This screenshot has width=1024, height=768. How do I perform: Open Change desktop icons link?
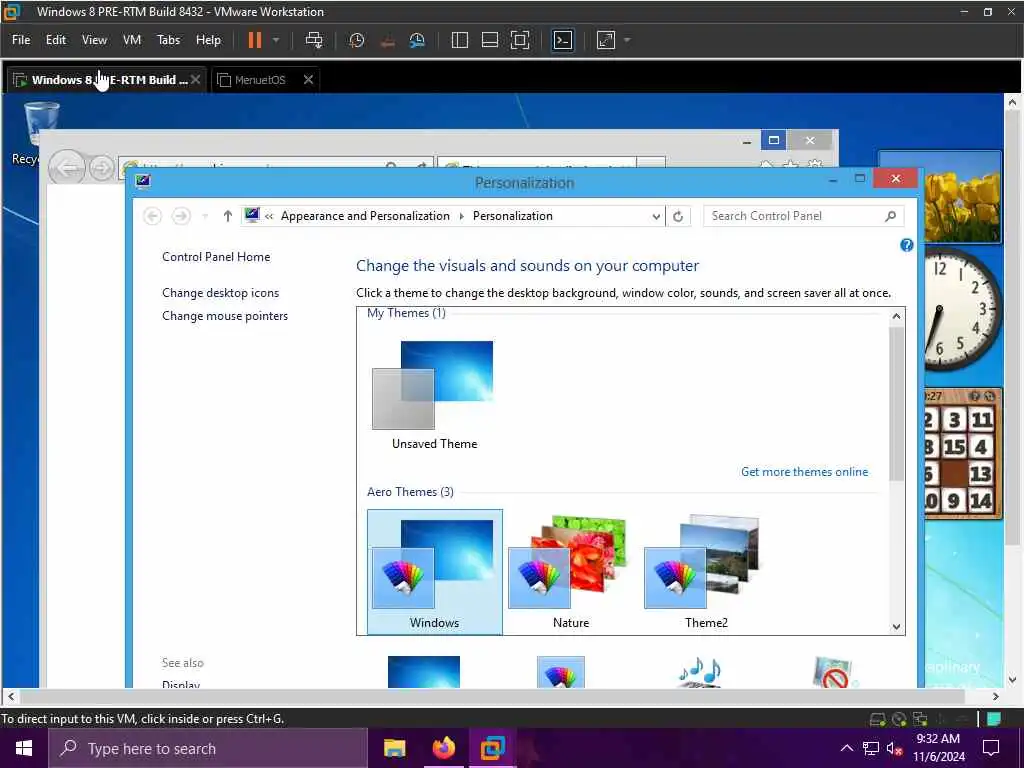[221, 293]
